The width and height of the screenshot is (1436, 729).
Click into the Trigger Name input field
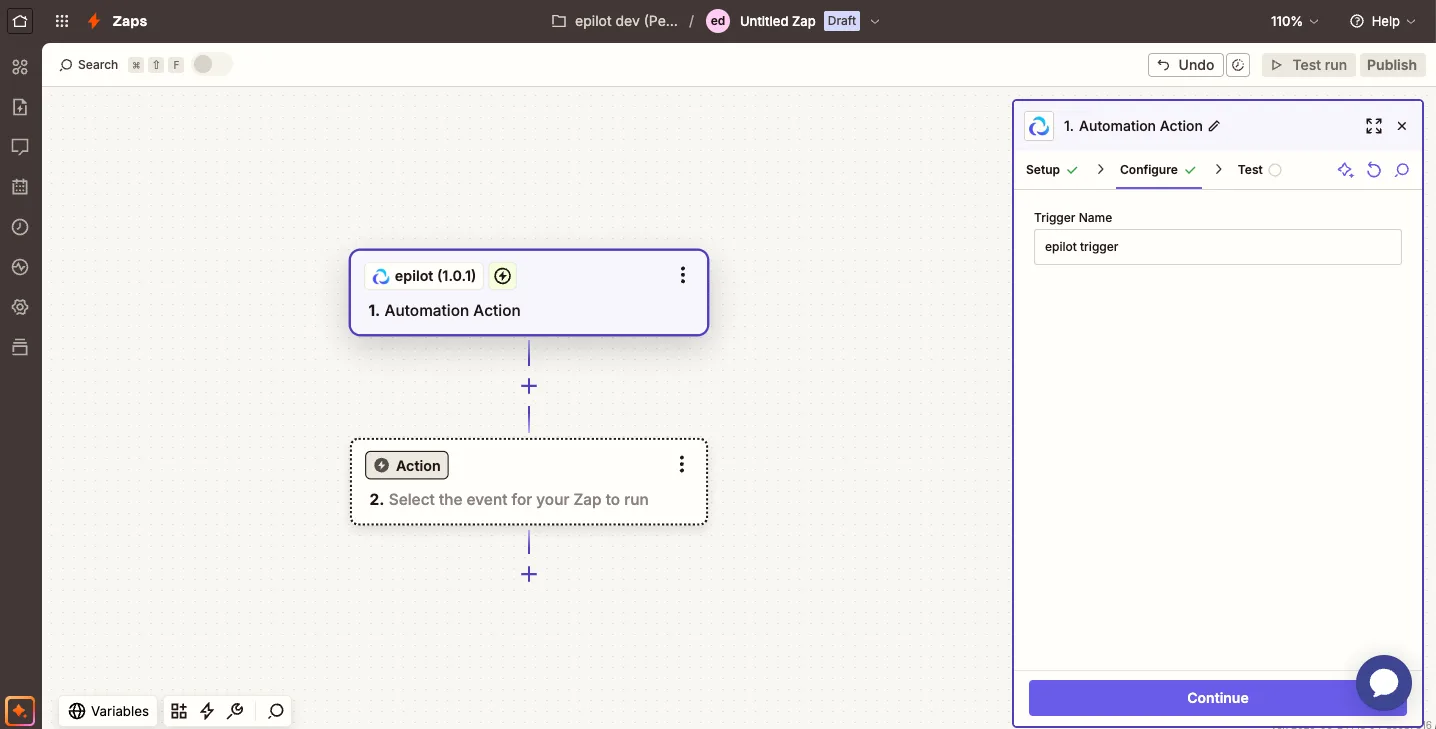point(1218,247)
